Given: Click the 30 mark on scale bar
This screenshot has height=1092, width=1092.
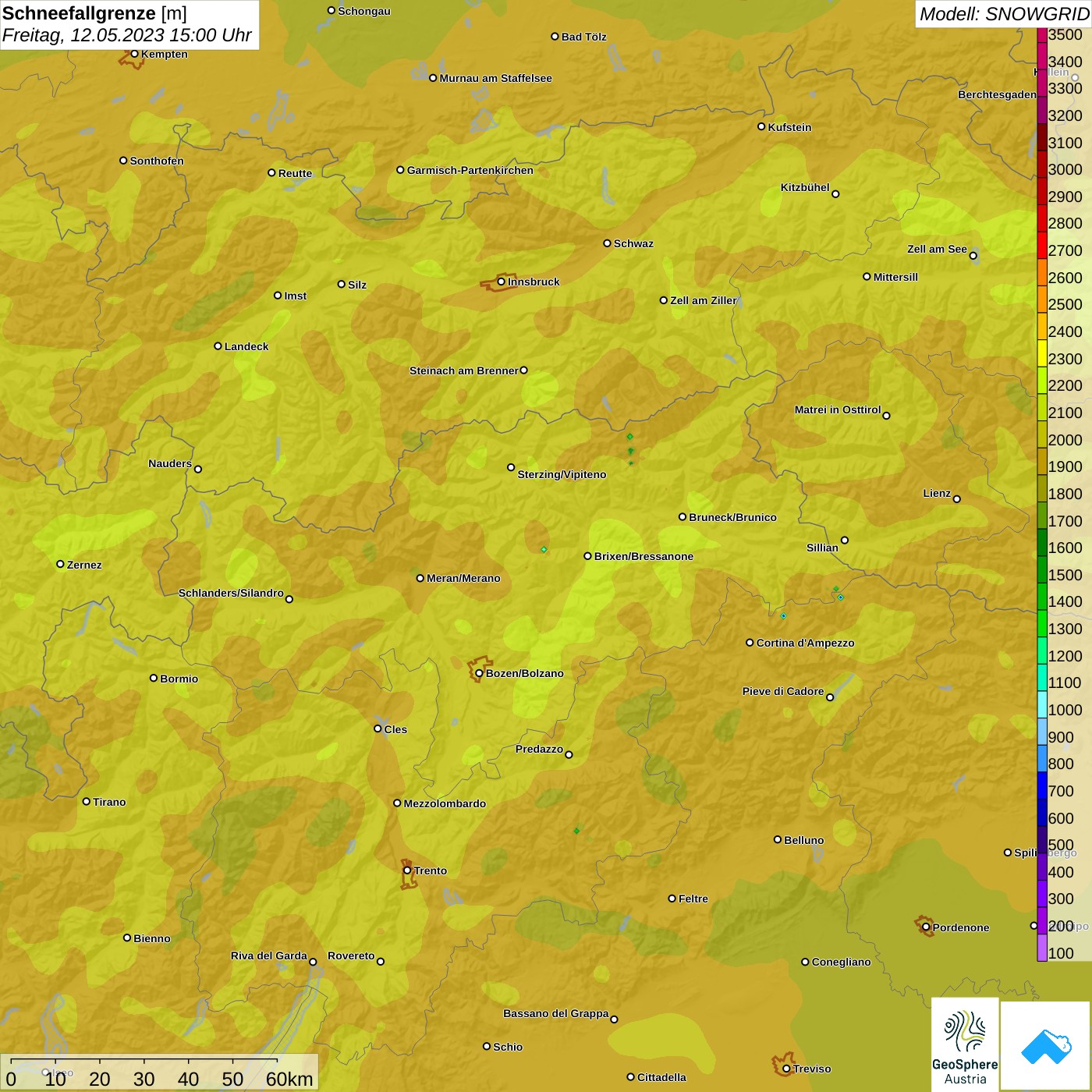Looking at the screenshot, I should click(144, 1079).
